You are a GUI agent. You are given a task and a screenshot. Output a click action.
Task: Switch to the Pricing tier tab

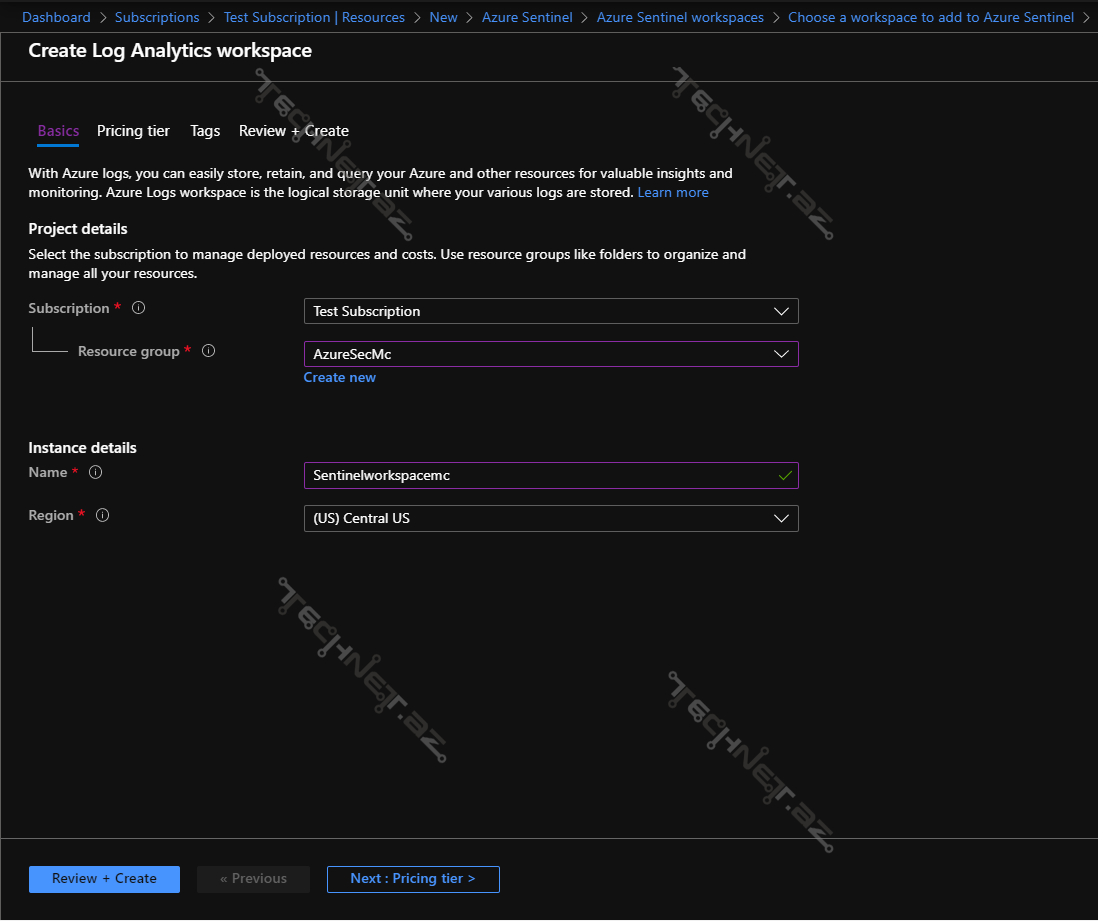click(x=133, y=131)
